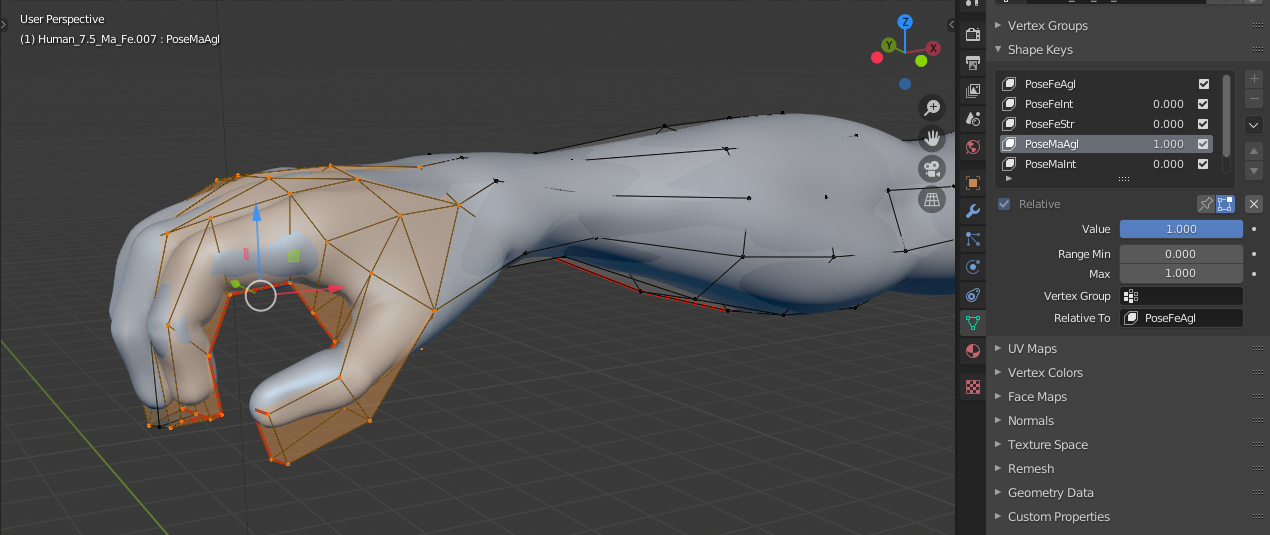Click animate dot beside Range Min

click(1254, 254)
